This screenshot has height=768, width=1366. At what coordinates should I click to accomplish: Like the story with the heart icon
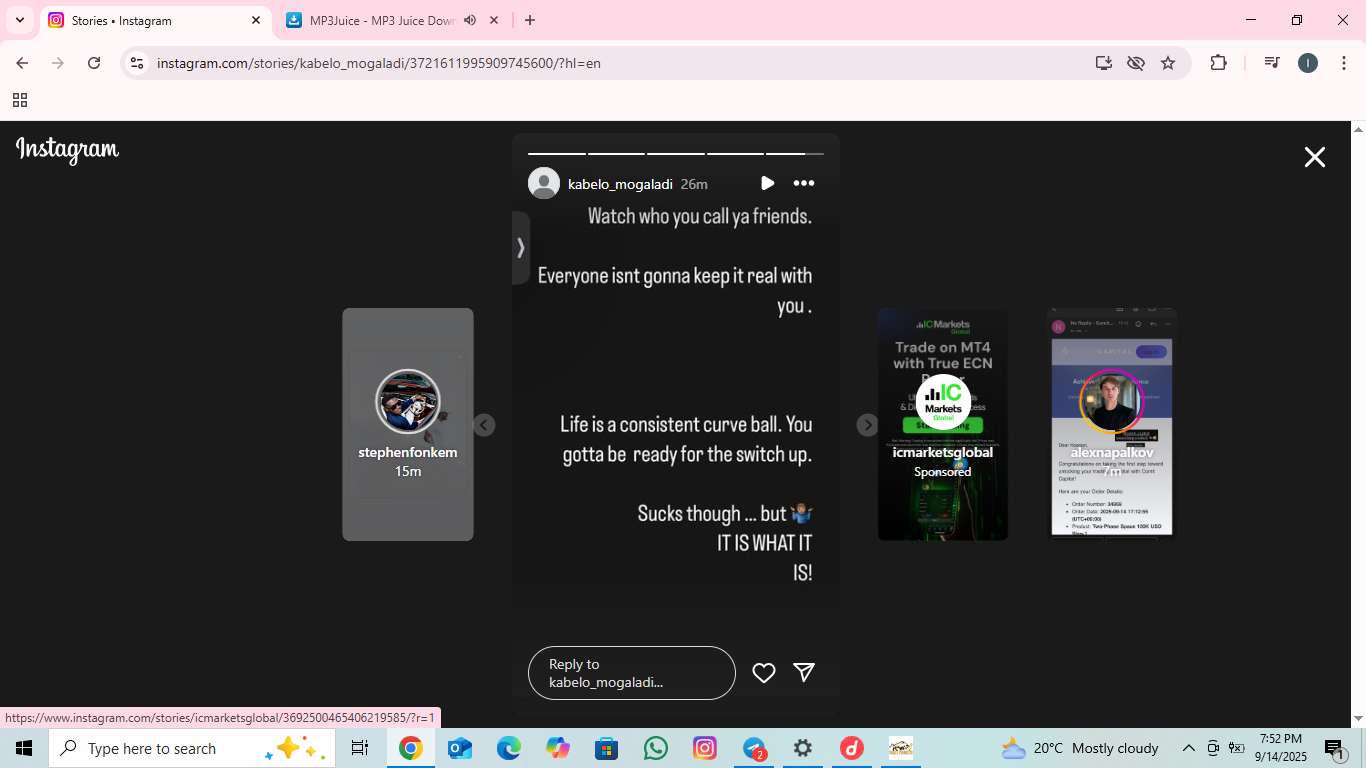point(764,673)
